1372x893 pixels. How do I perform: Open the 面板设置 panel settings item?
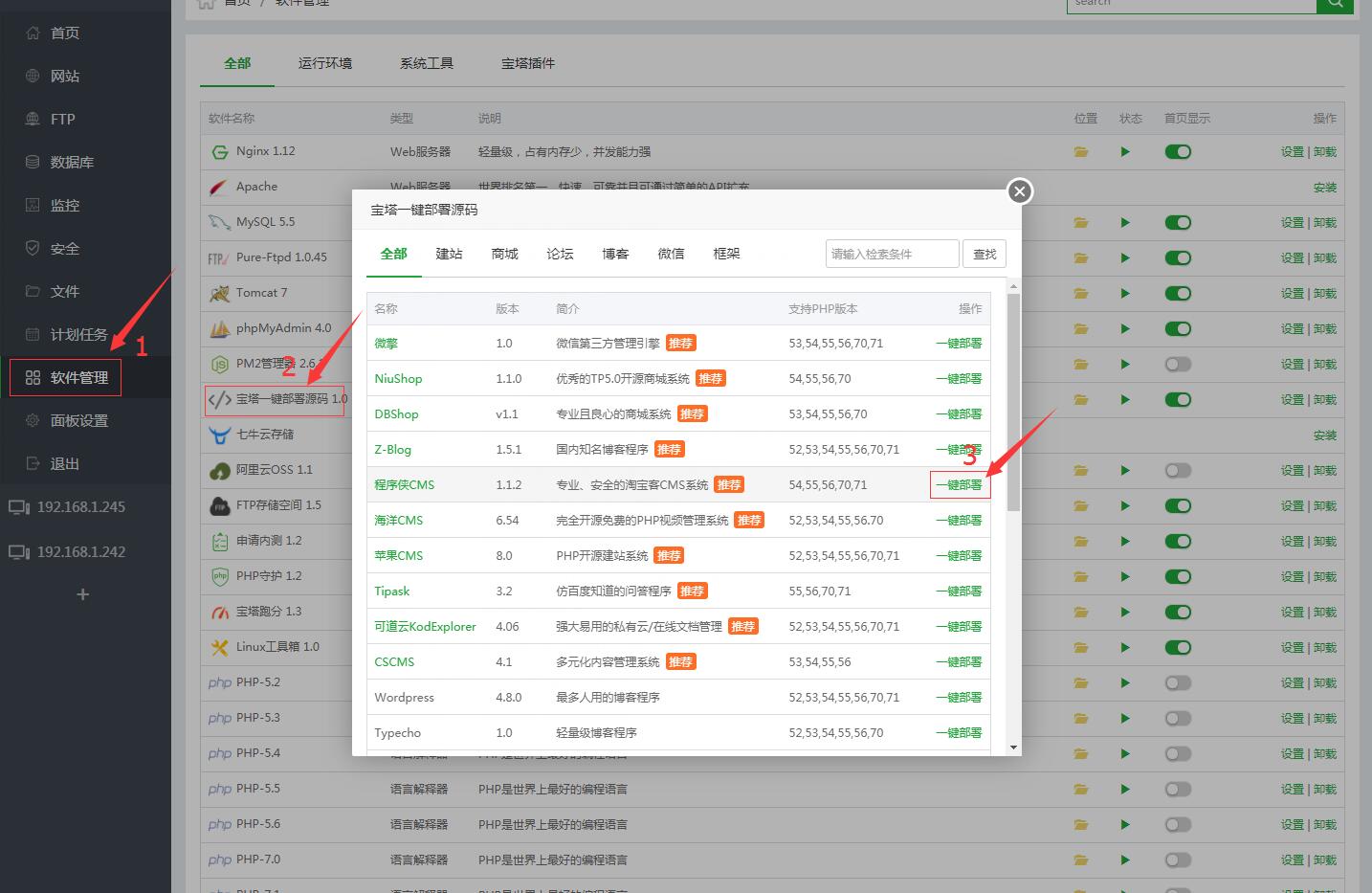(x=78, y=420)
